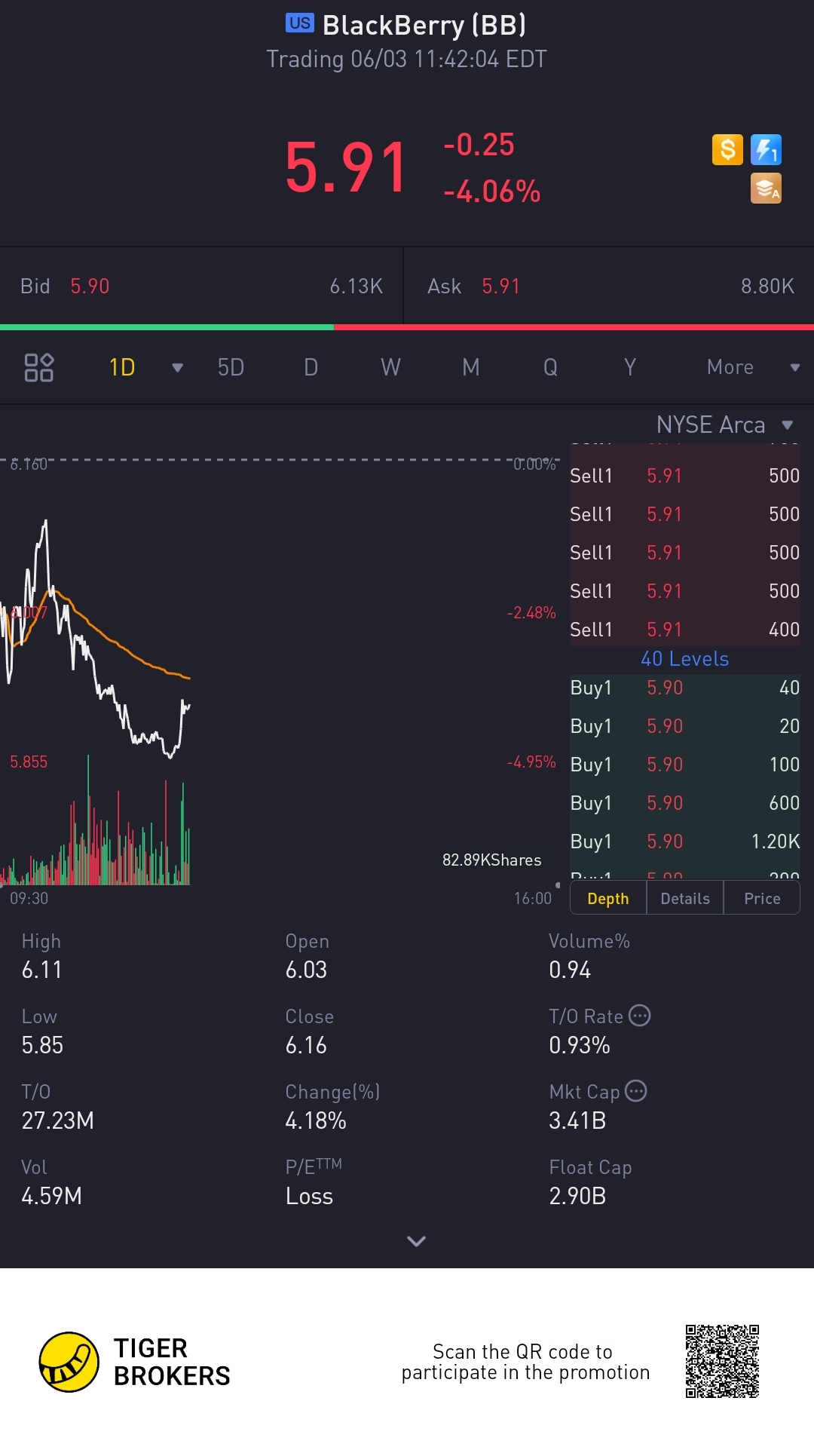814x1456 pixels.
Task: Select the 1D chart period
Action: pos(122,367)
